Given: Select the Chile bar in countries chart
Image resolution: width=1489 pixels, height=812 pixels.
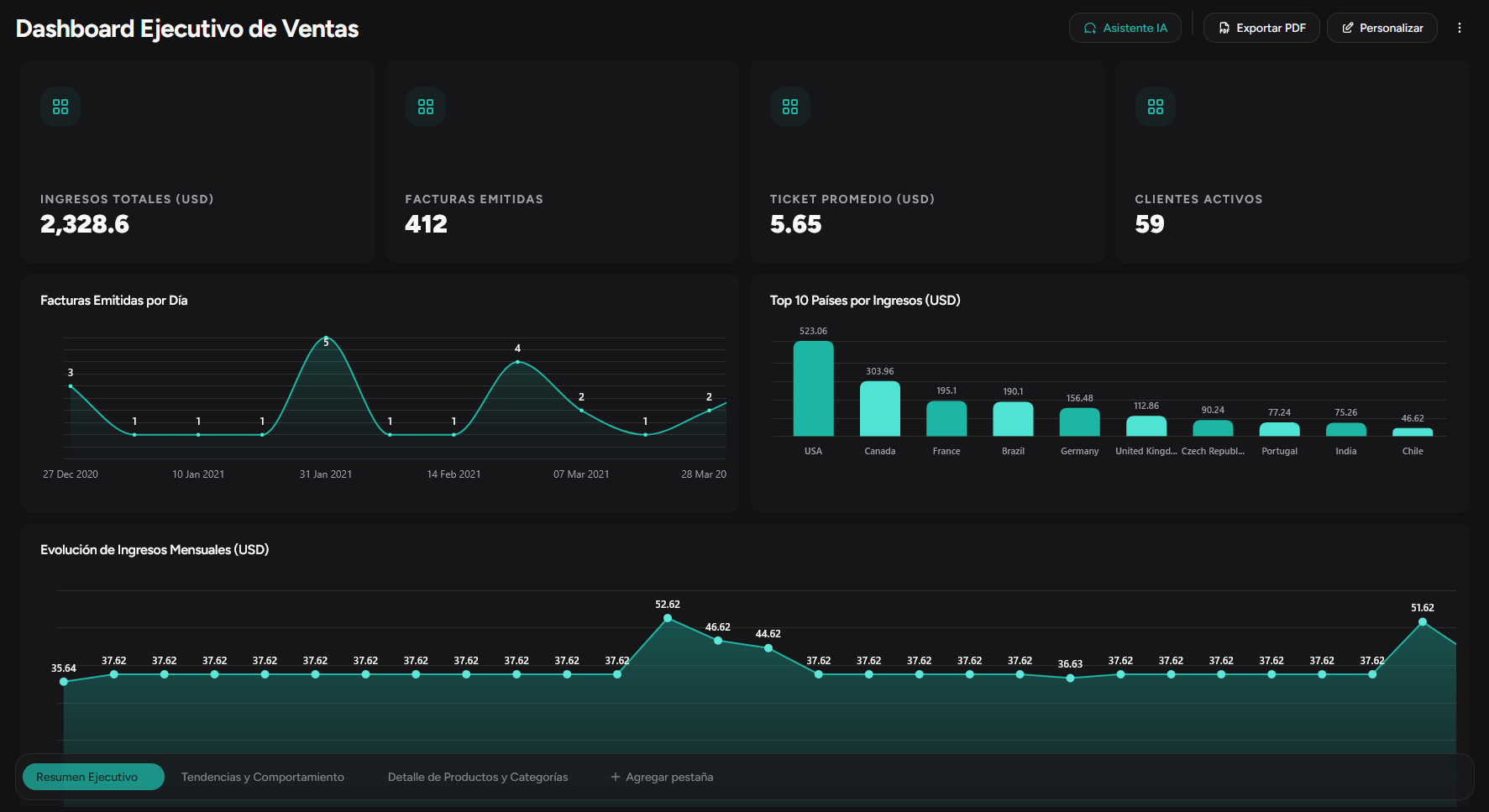Looking at the screenshot, I should pos(1413,432).
